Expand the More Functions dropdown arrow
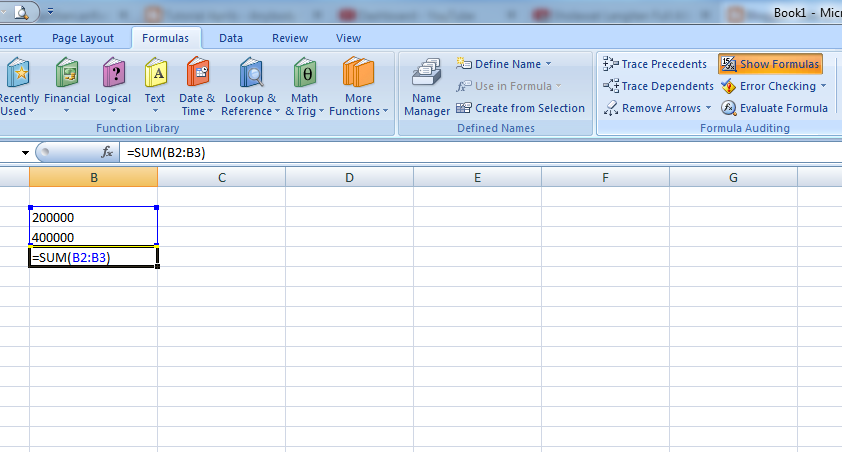 pos(386,112)
